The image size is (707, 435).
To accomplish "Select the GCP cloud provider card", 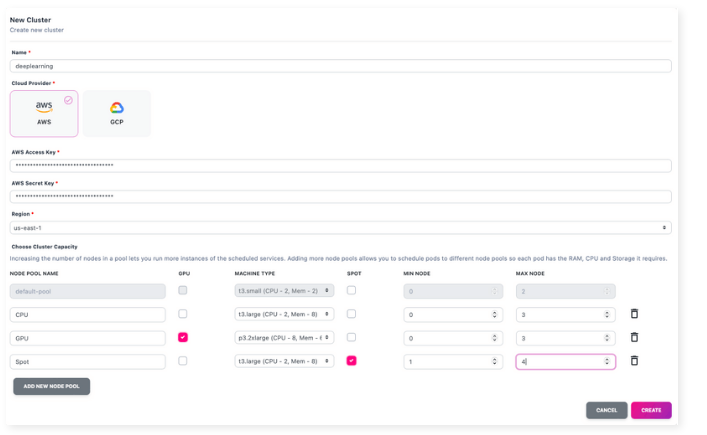I will pos(116,113).
